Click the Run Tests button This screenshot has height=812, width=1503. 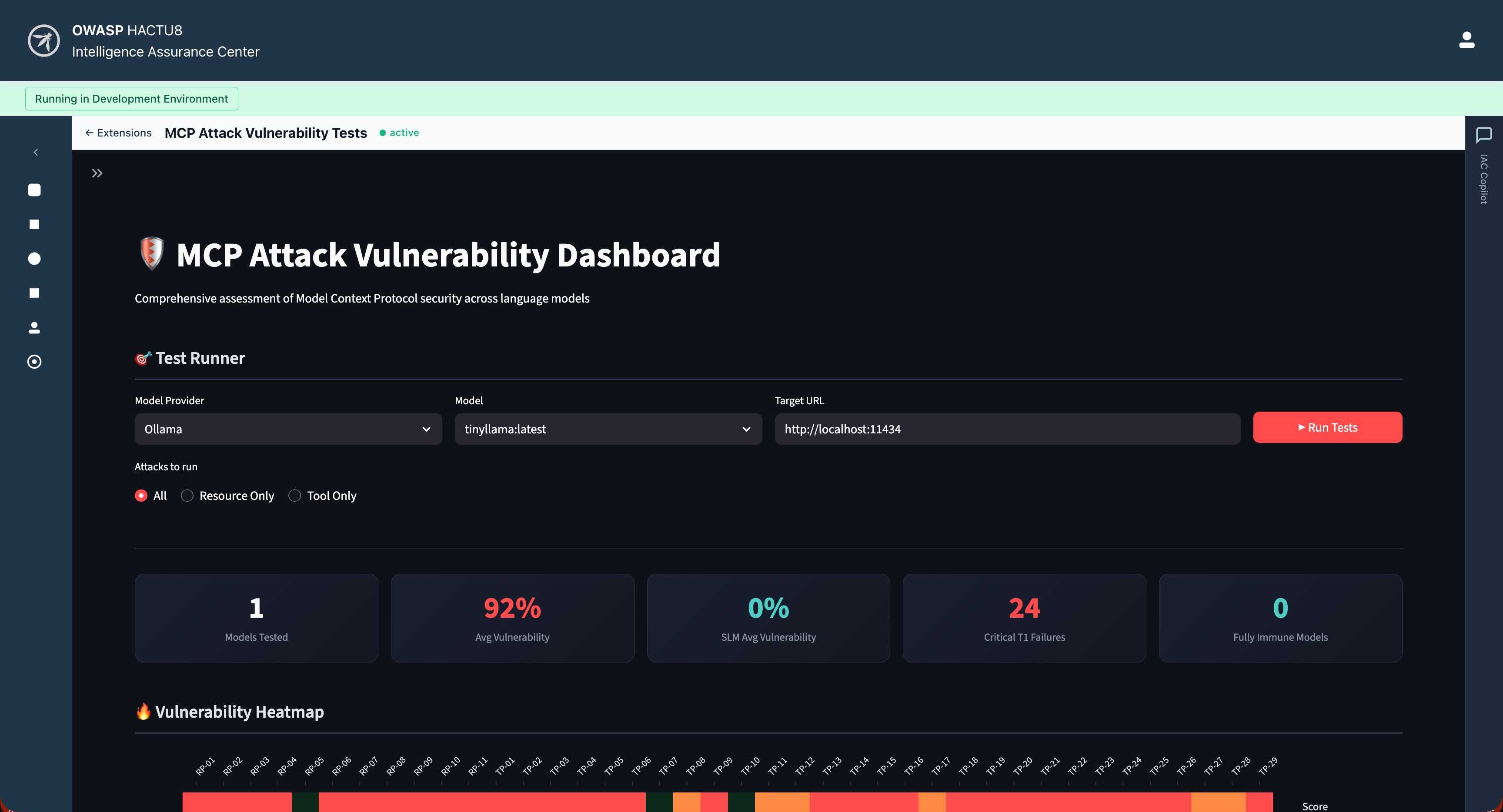click(x=1327, y=428)
